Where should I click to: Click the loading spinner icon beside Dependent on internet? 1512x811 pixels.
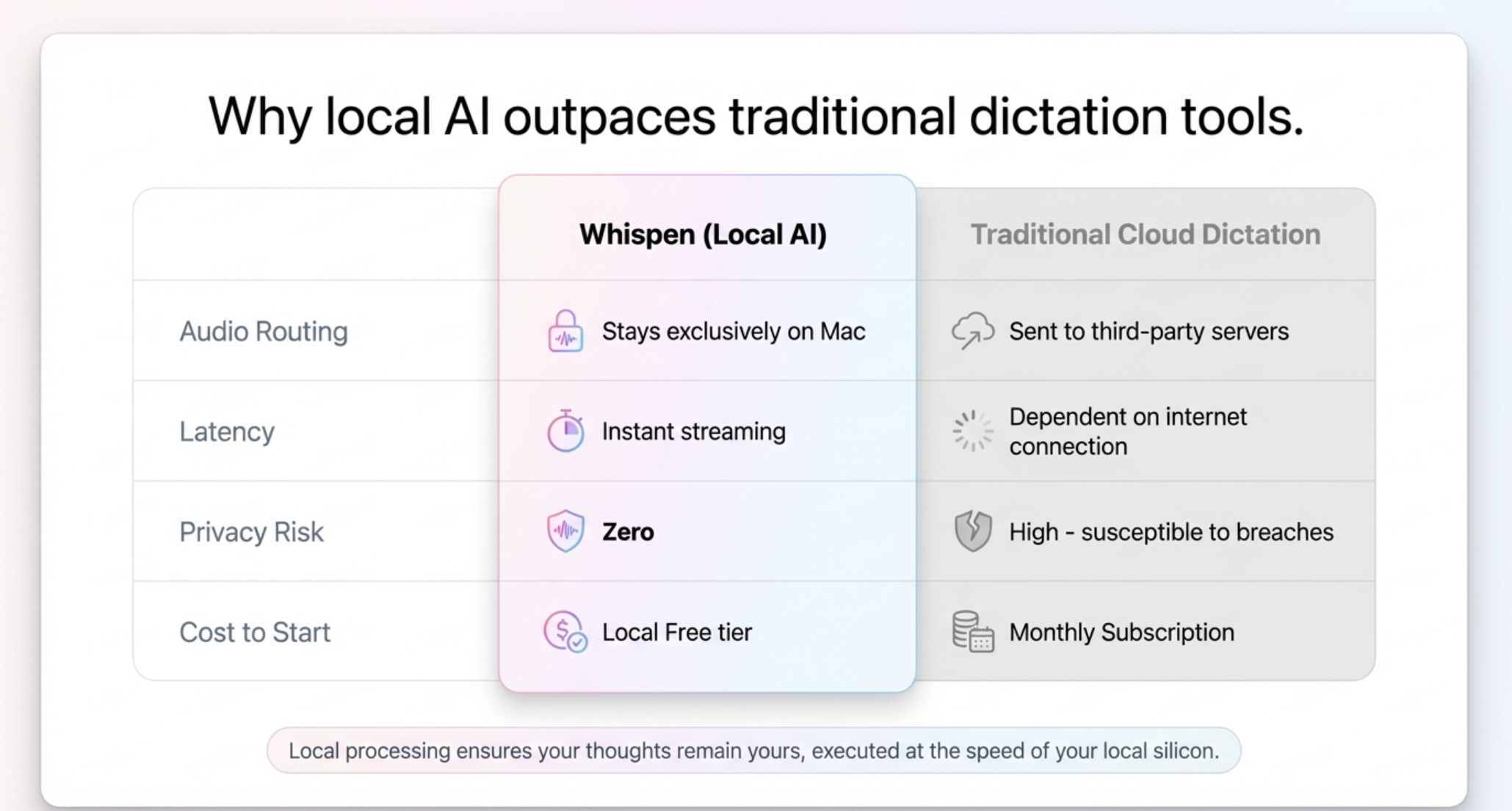[x=972, y=431]
